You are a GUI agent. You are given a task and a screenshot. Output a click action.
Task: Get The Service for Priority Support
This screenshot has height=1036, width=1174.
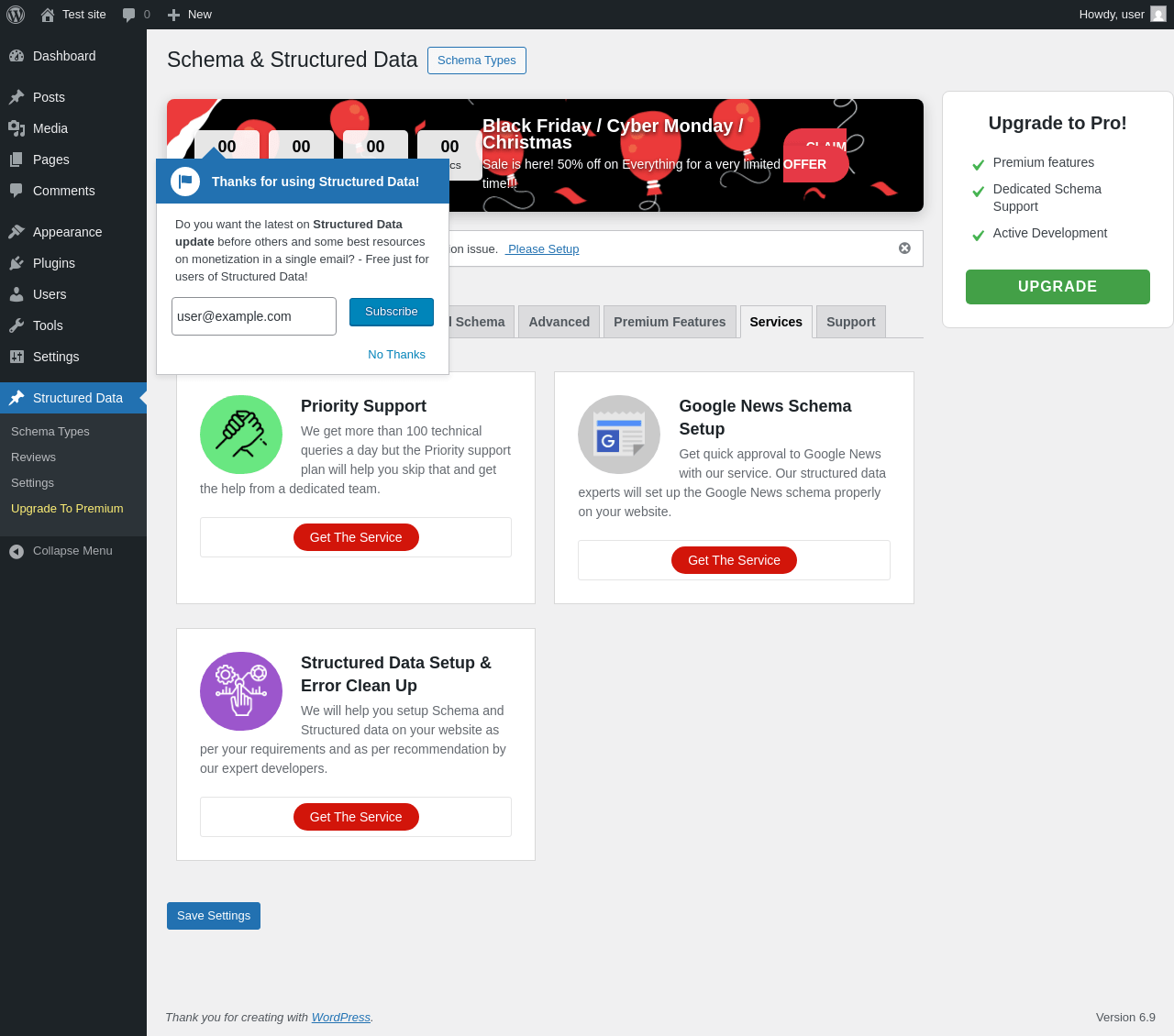(x=356, y=537)
